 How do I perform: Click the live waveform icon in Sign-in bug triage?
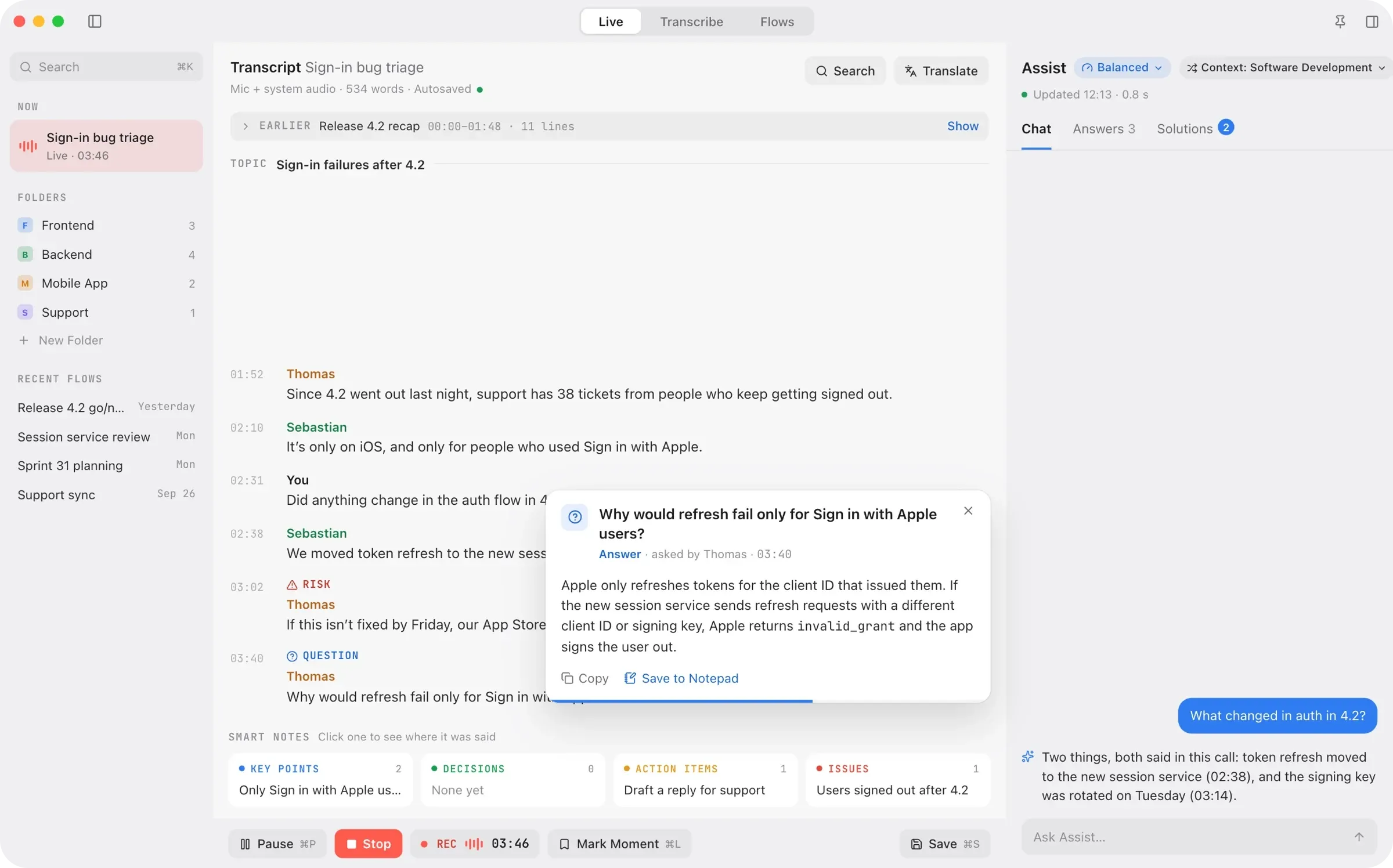click(28, 146)
